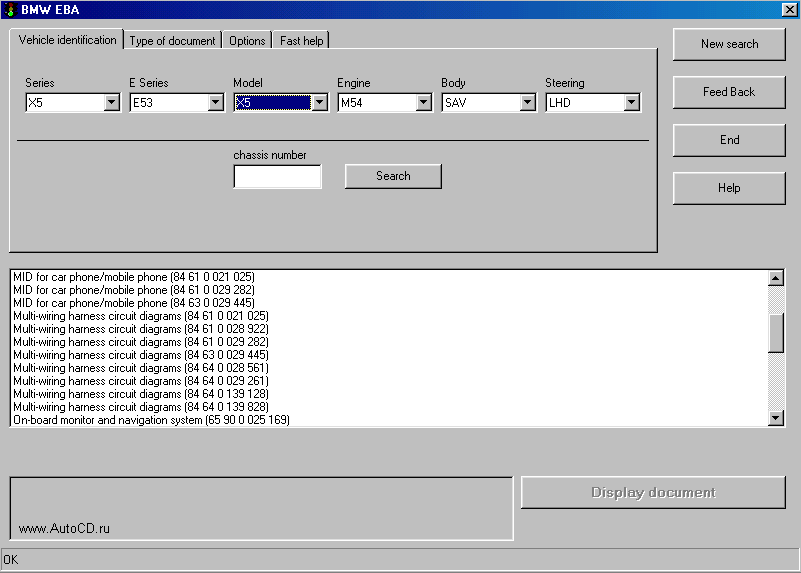Click the Display document button
The width and height of the screenshot is (801, 573).
click(653, 492)
